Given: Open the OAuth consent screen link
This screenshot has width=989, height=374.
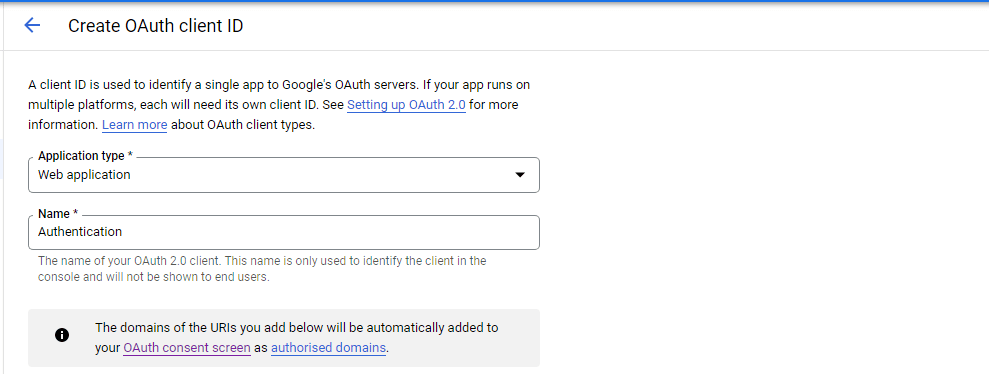Looking at the screenshot, I should 187,348.
